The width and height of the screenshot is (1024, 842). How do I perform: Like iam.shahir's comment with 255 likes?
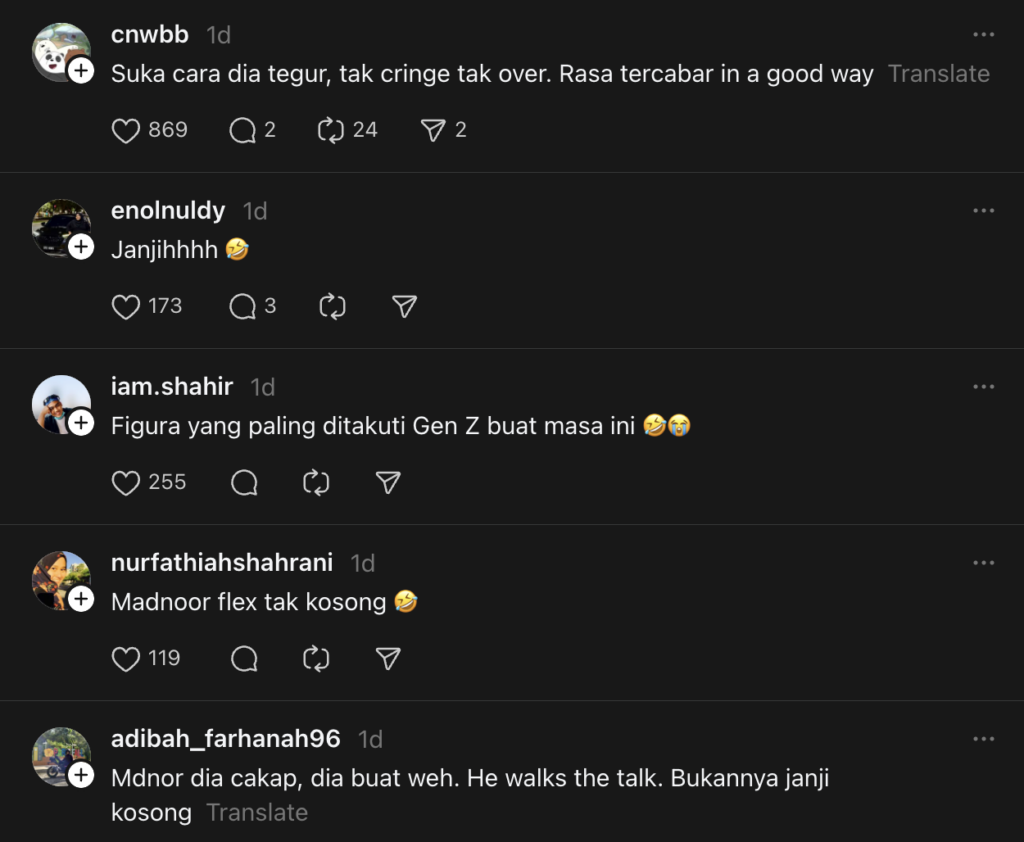126,483
